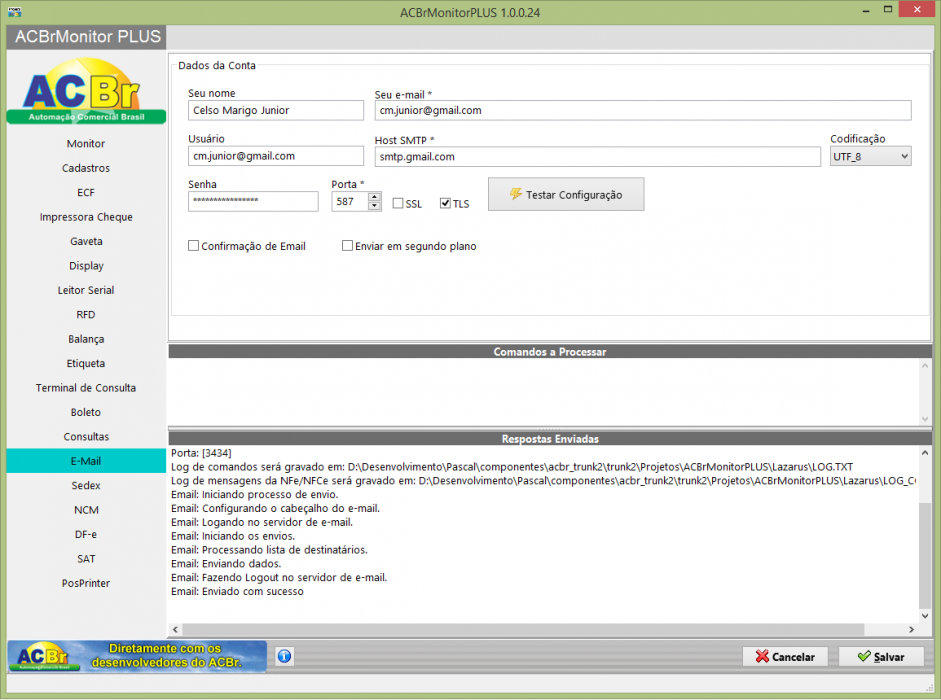Click log line 'Porta: [3434]'
Screen dimensions: 941x700
click(201, 453)
